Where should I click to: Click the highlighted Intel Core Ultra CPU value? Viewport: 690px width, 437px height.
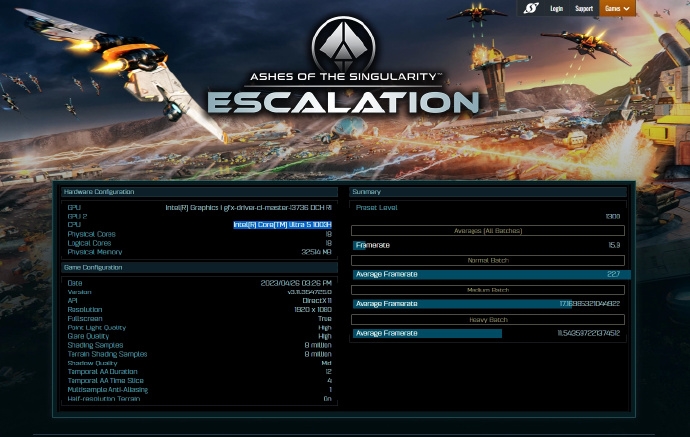(282, 225)
